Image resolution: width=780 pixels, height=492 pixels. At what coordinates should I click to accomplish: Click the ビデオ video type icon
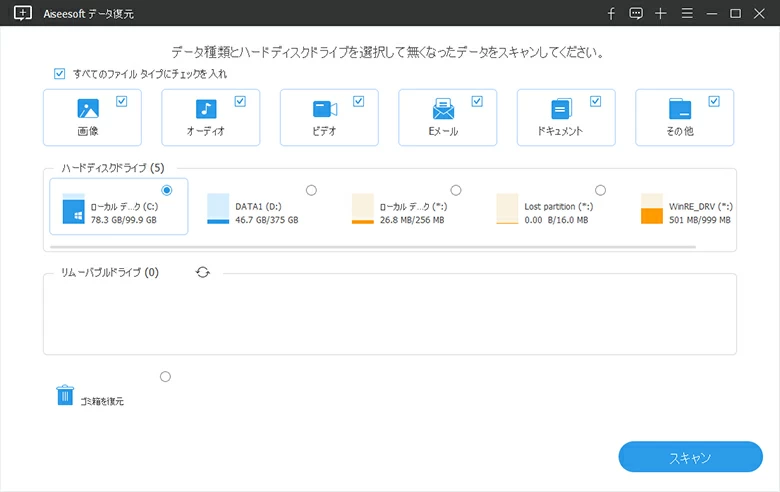pyautogui.click(x=324, y=110)
